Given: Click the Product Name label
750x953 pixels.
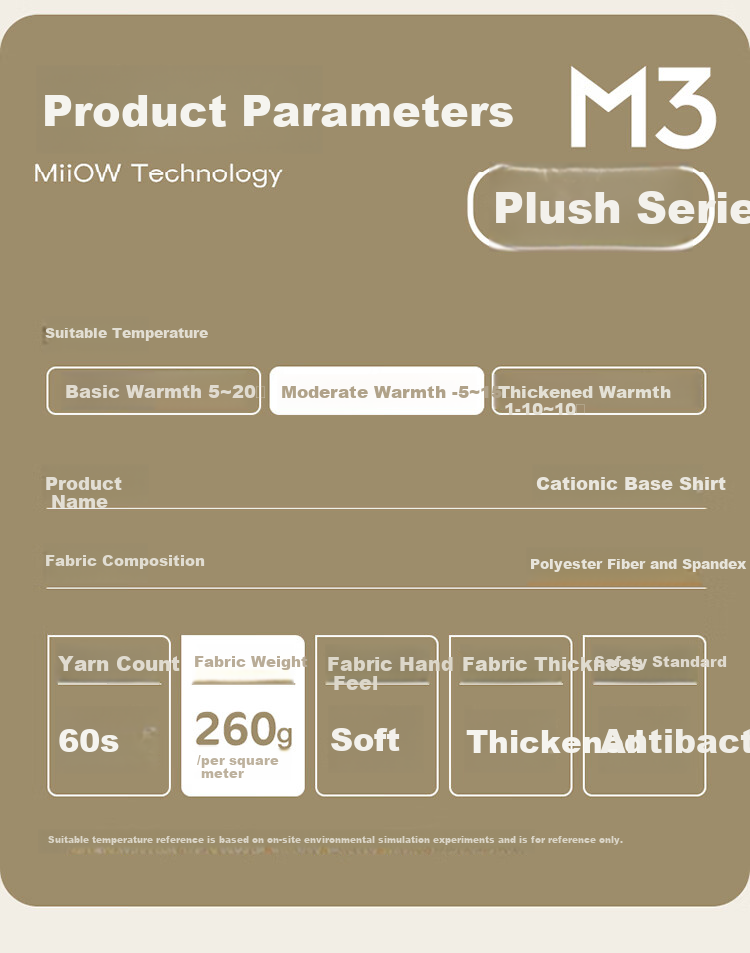Looking at the screenshot, I should click(x=83, y=492).
